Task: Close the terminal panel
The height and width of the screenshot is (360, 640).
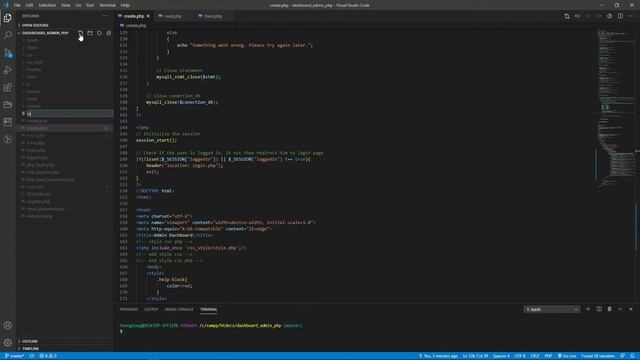Action: [x=631, y=309]
